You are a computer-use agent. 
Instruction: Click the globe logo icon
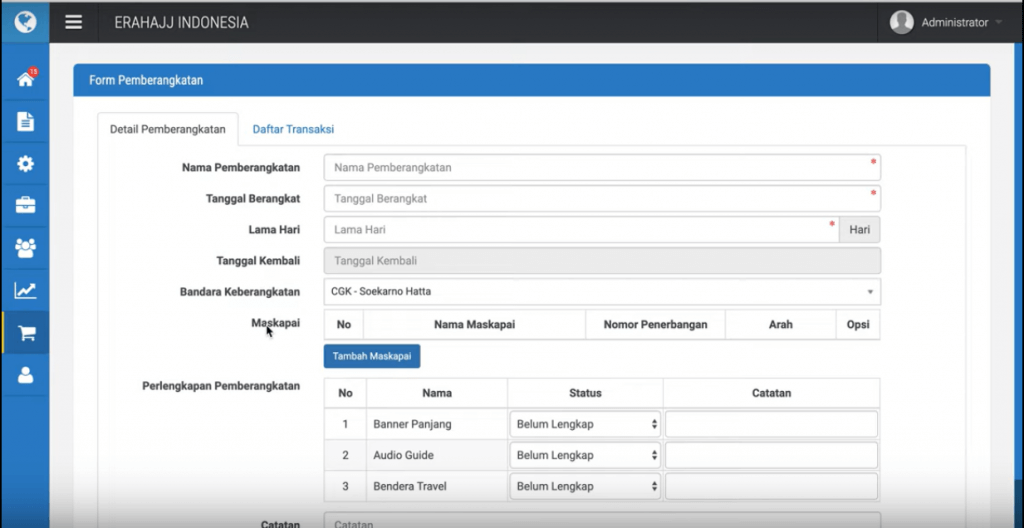click(x=25, y=21)
